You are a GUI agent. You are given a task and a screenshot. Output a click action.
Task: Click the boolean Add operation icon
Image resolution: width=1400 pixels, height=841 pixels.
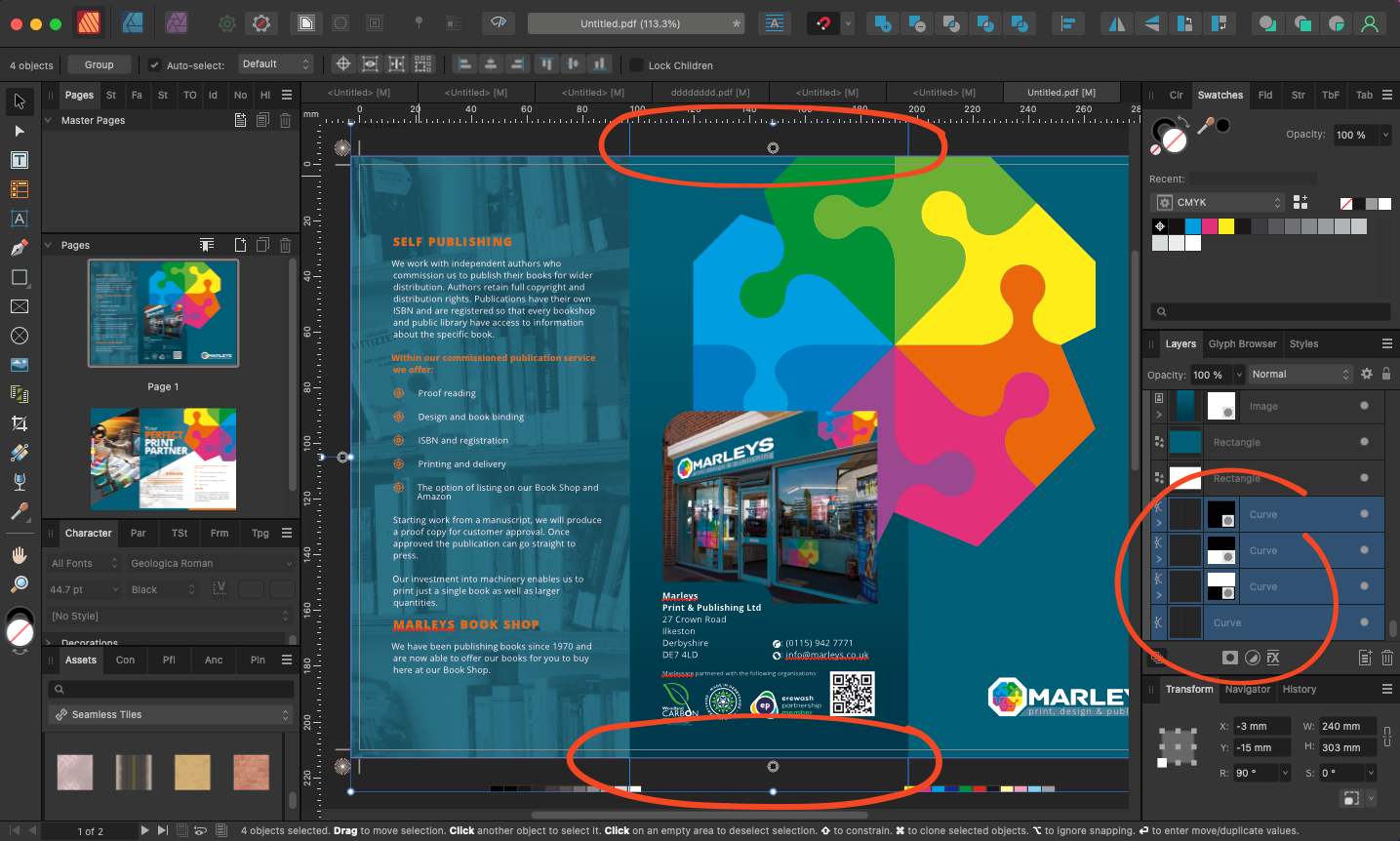coord(883,23)
